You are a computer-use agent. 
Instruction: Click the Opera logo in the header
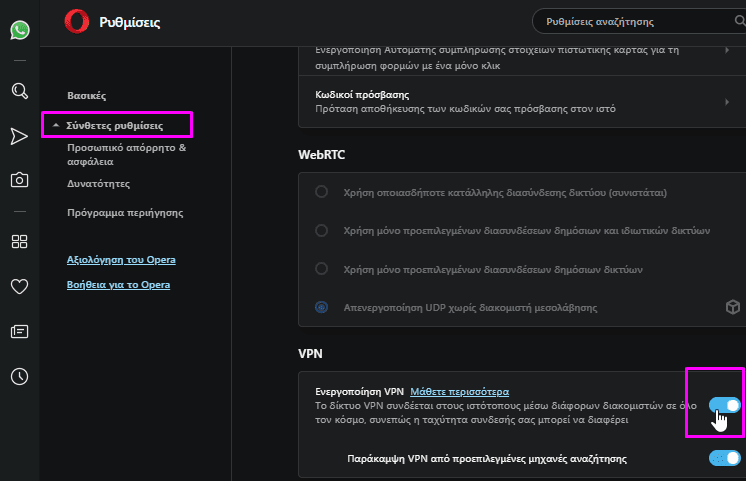(77, 22)
